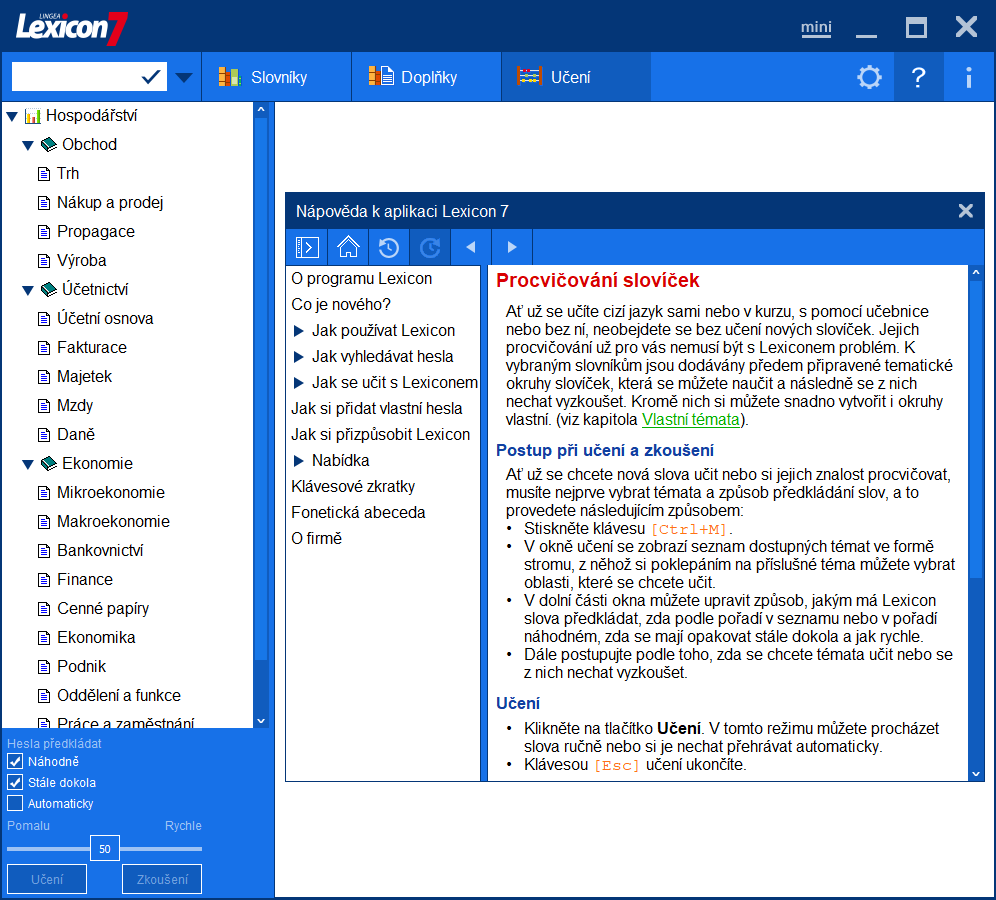Click the Učení button in bottom panel

[47, 879]
